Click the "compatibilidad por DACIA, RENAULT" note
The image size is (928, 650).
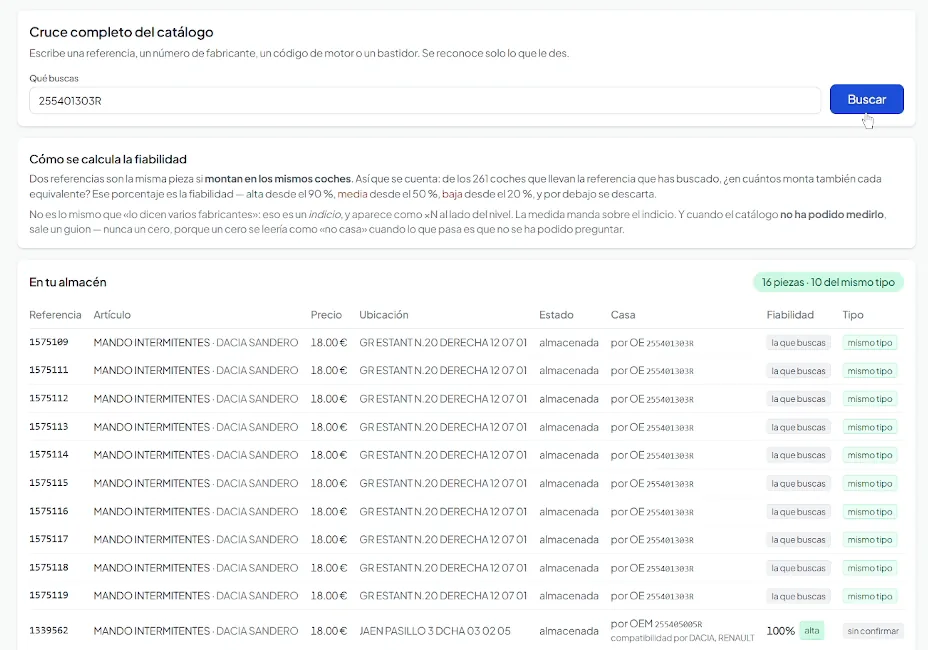click(682, 638)
